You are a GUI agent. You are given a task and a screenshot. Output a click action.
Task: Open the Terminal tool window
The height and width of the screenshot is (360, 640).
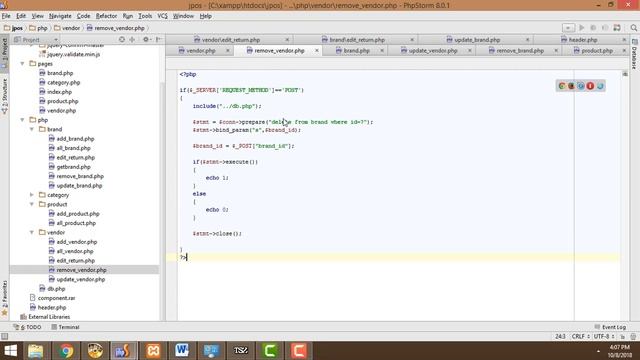pos(65,327)
